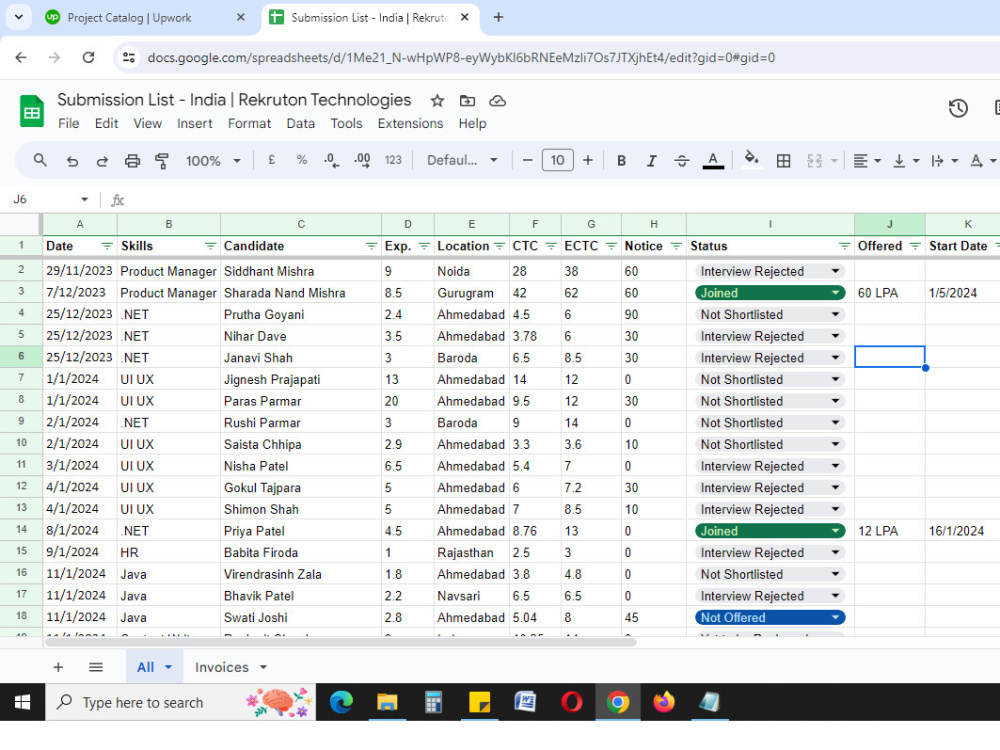The image size is (1000, 750).
Task: Open the fill color bucket
Action: pos(751,159)
